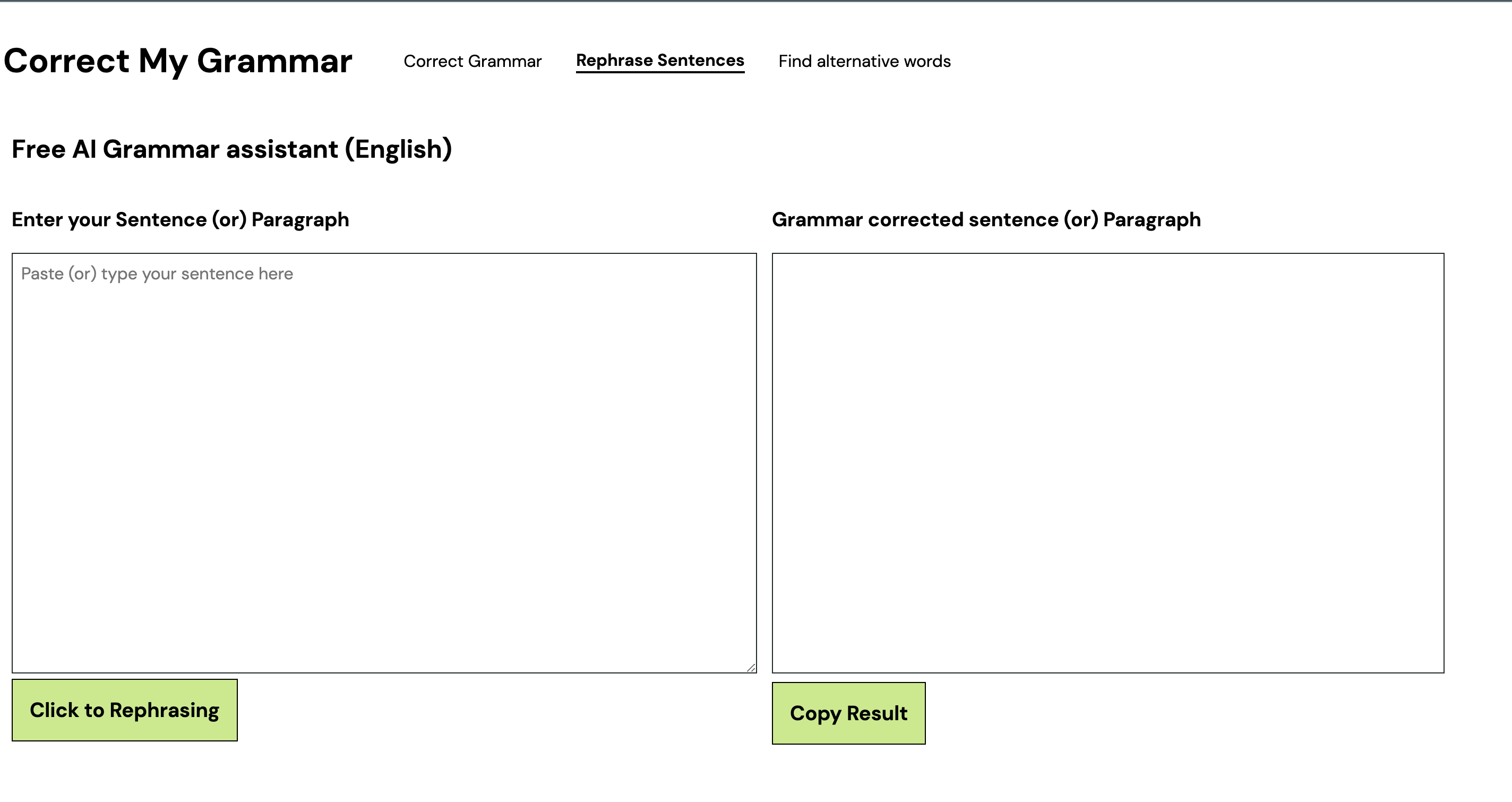Navigate to Find alternative words section

(x=865, y=61)
